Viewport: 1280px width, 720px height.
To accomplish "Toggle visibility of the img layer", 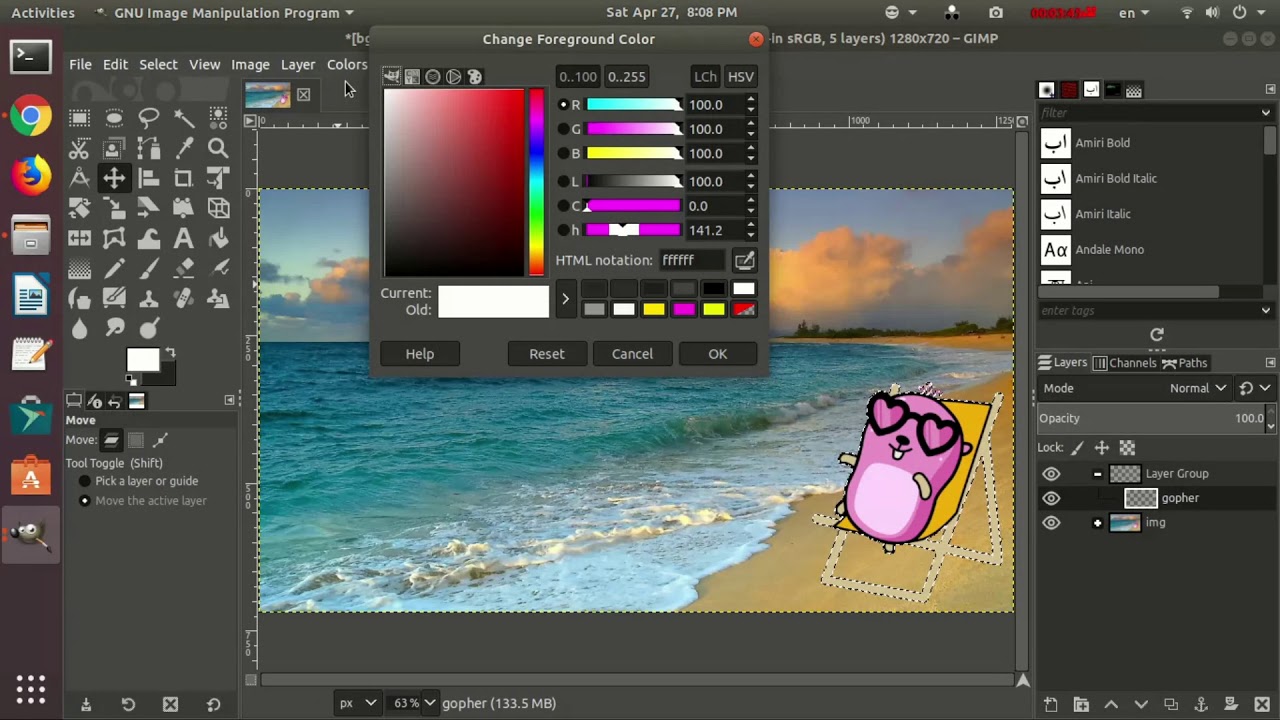I will tap(1051, 523).
